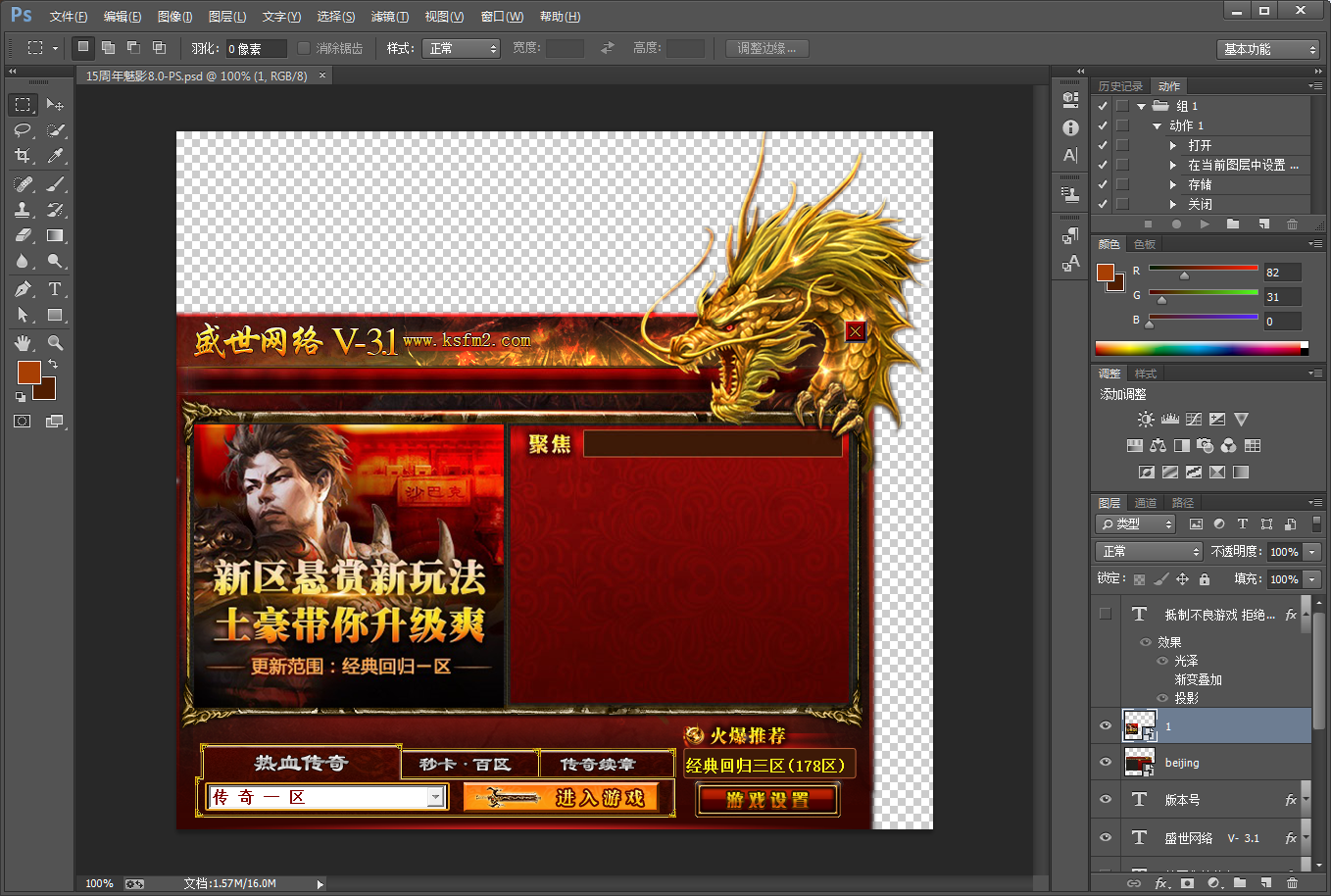Expand the 打开 action step
Screen dimensions: 1331x896
tap(1173, 145)
